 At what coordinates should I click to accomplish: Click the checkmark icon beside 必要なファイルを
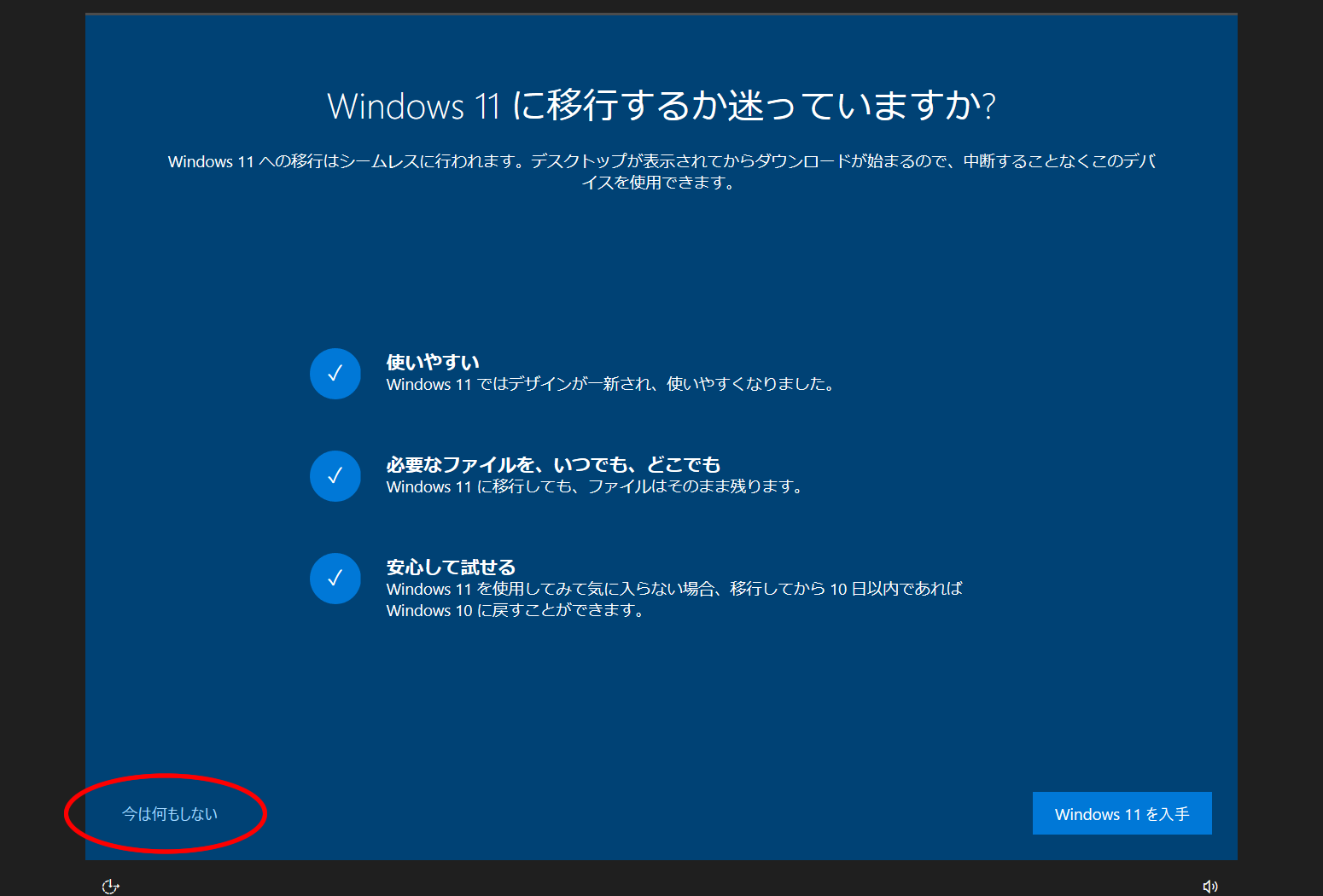[335, 476]
